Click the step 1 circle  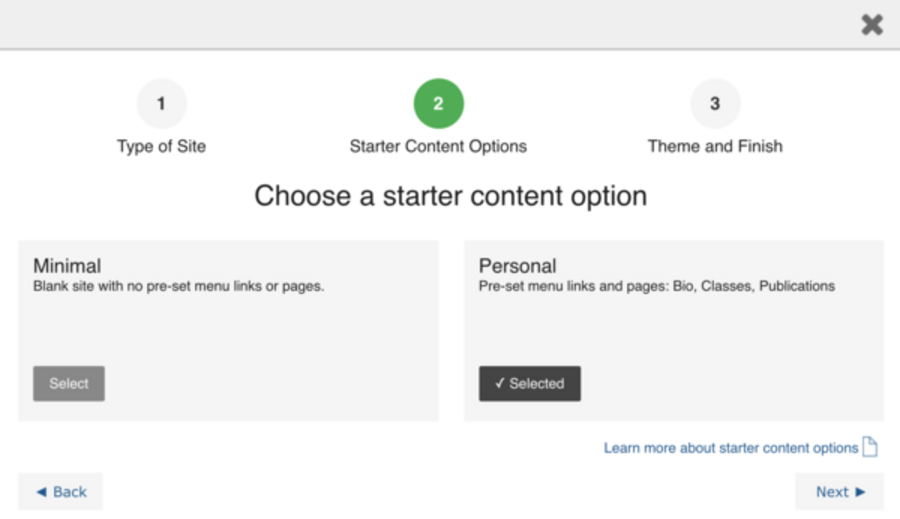click(162, 104)
